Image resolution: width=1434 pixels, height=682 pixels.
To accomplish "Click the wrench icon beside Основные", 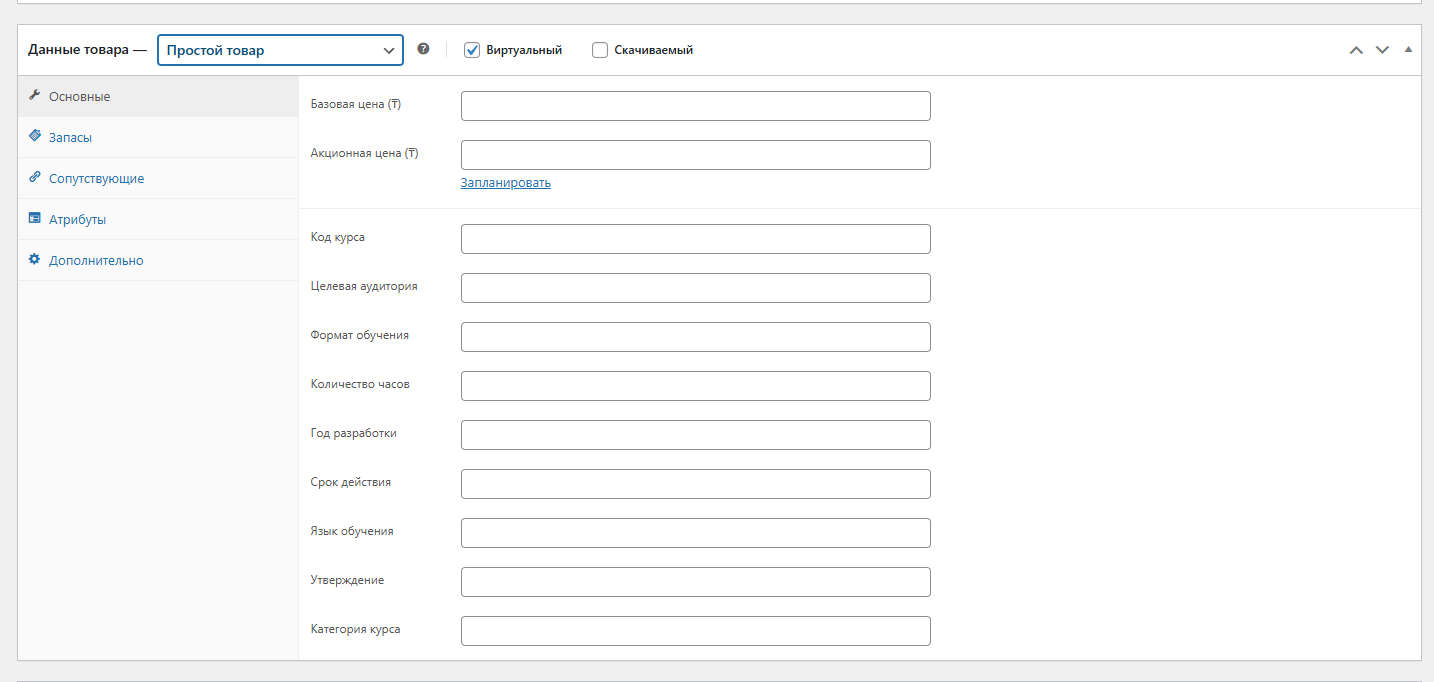I will (x=35, y=96).
